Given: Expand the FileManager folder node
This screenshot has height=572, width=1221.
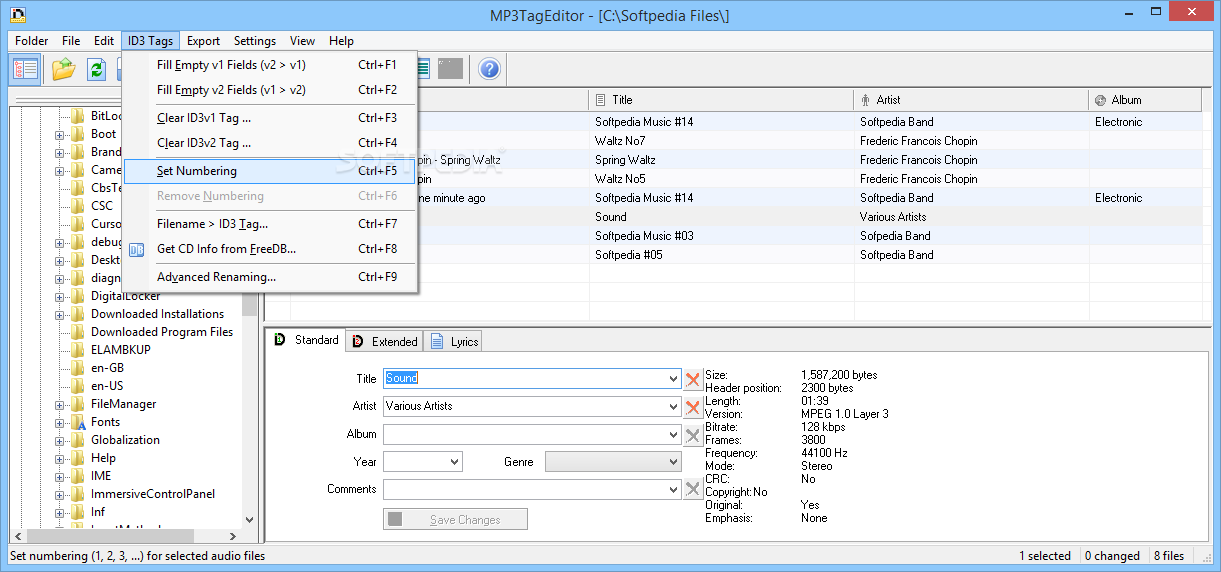Looking at the screenshot, I should (x=59, y=405).
